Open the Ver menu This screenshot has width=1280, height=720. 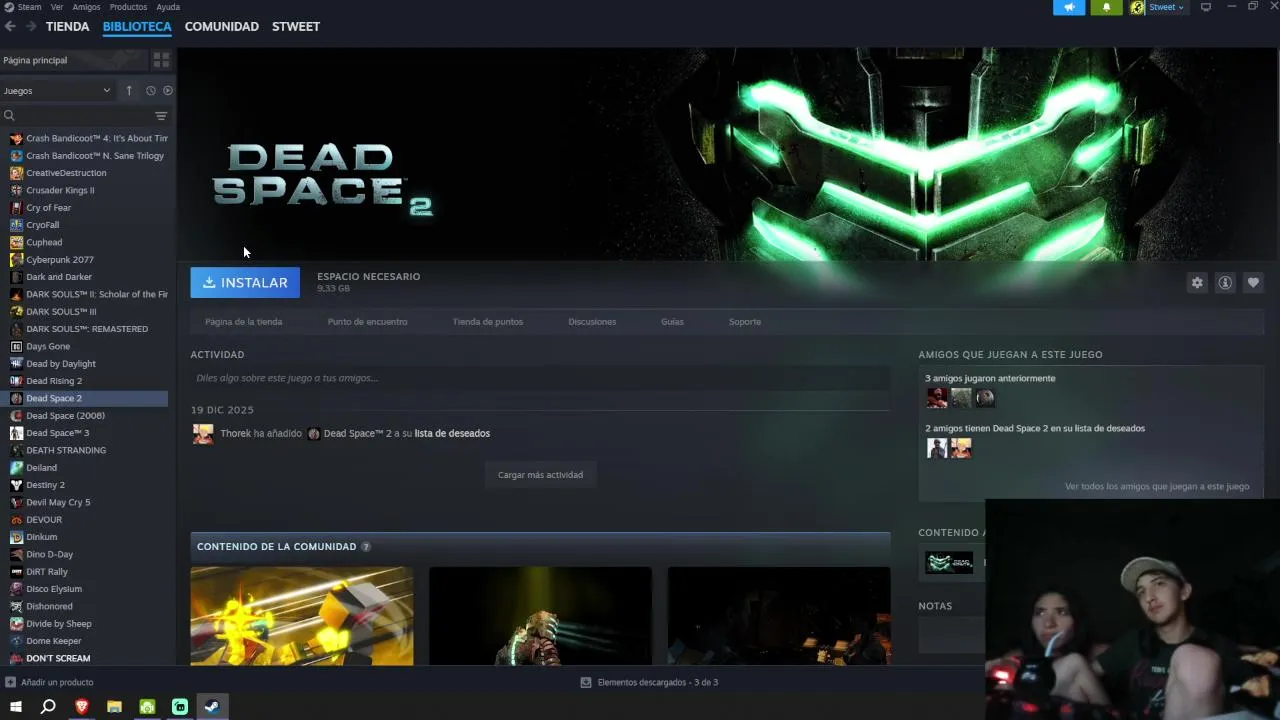[57, 7]
